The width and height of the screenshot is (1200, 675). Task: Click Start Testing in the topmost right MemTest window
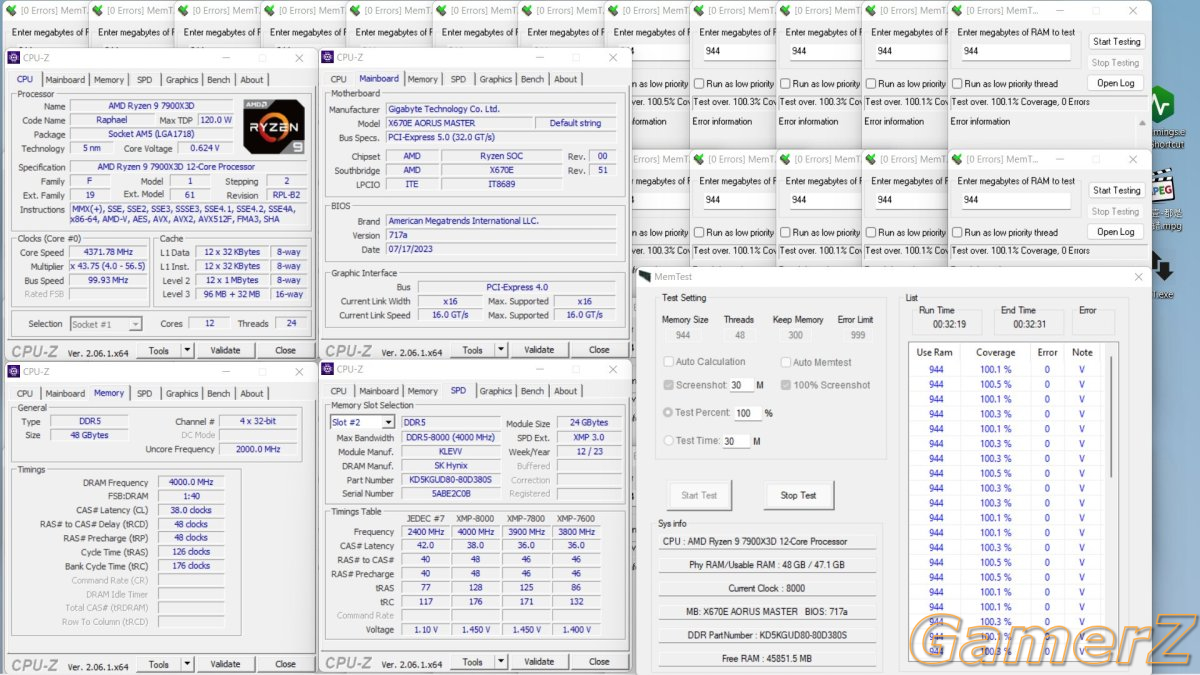[x=1116, y=42]
